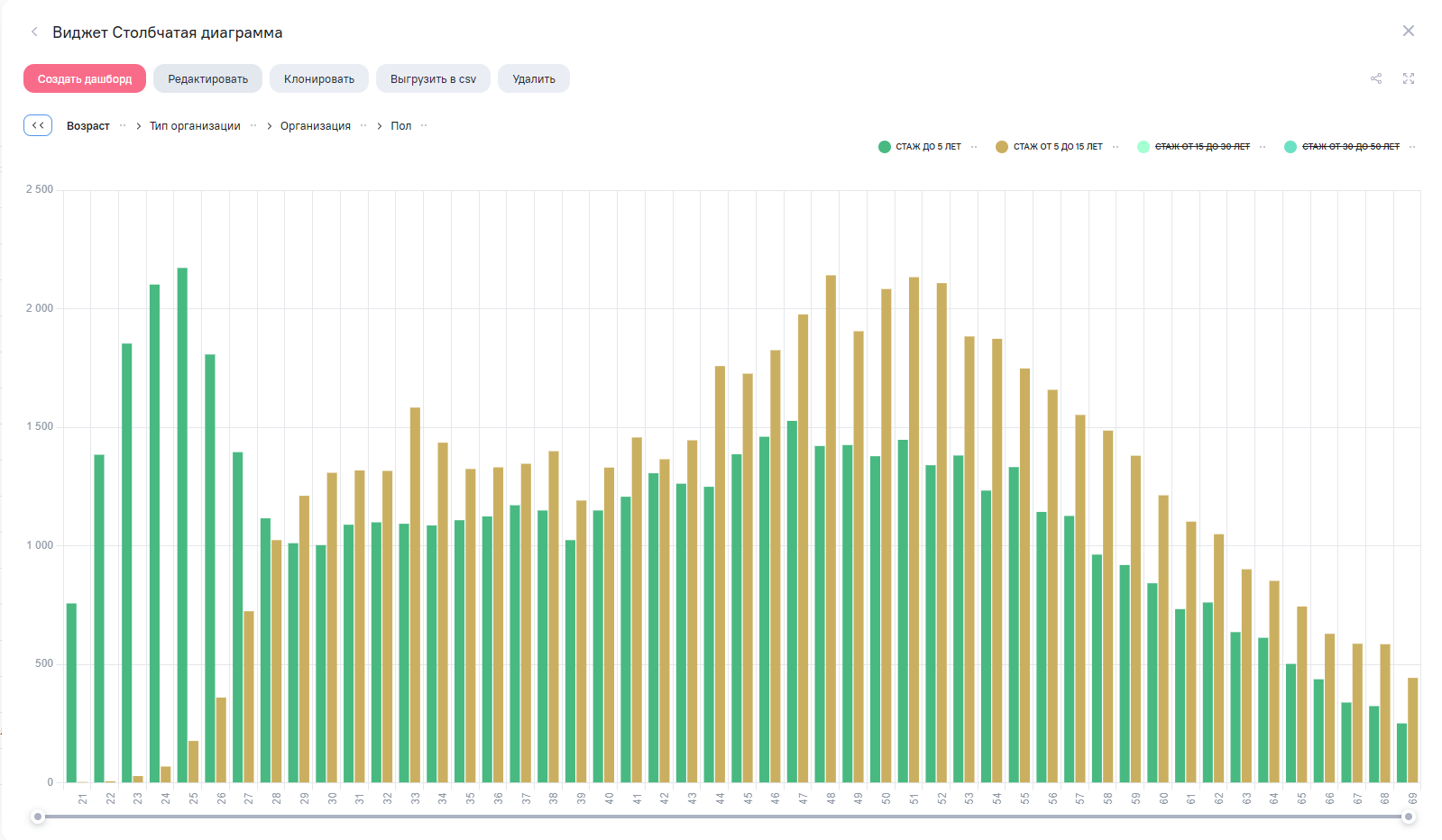Select the Организация breadcrumb level
The height and width of the screenshot is (840, 1442).
[315, 126]
